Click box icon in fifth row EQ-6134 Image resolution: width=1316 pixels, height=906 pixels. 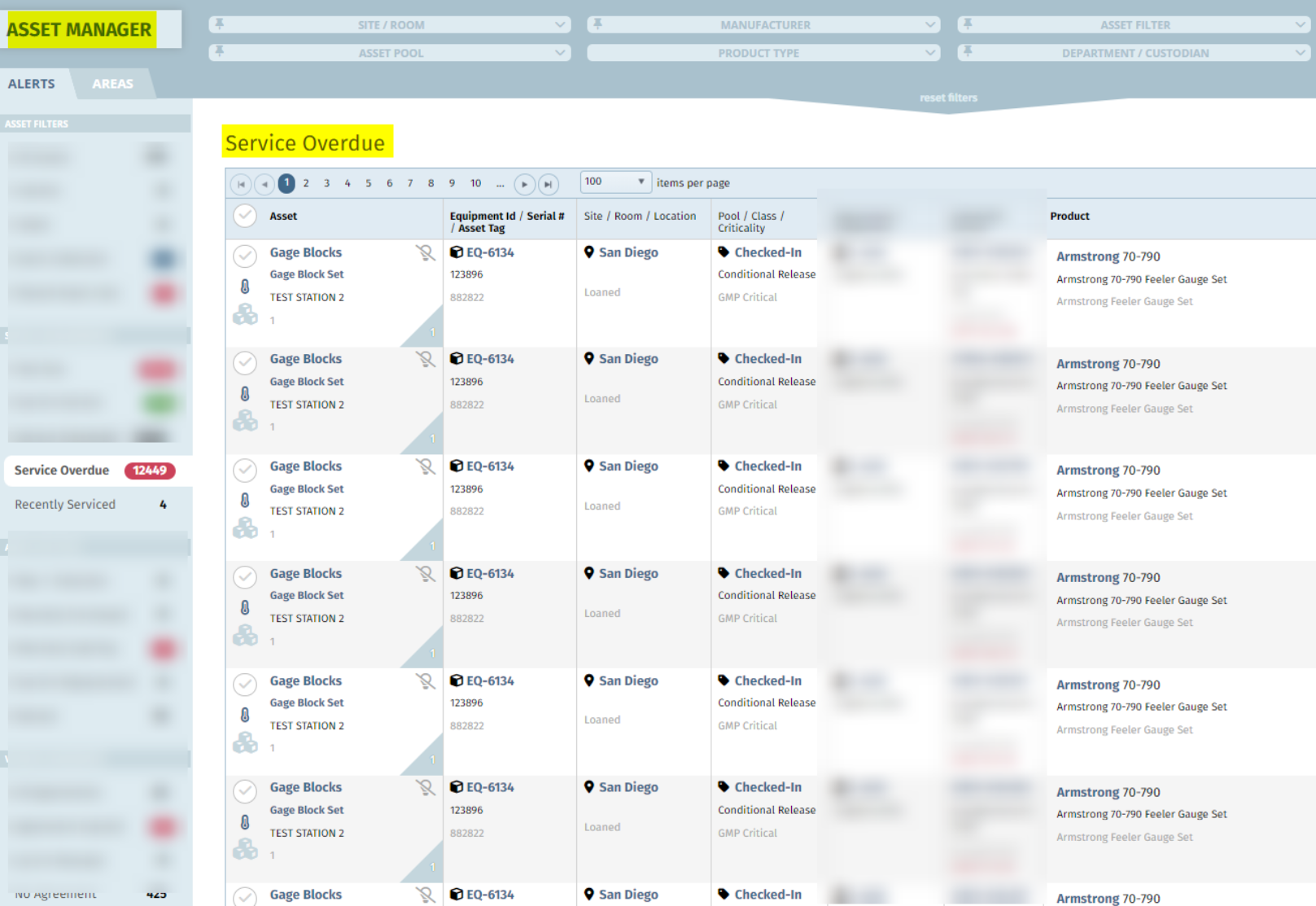point(457,681)
